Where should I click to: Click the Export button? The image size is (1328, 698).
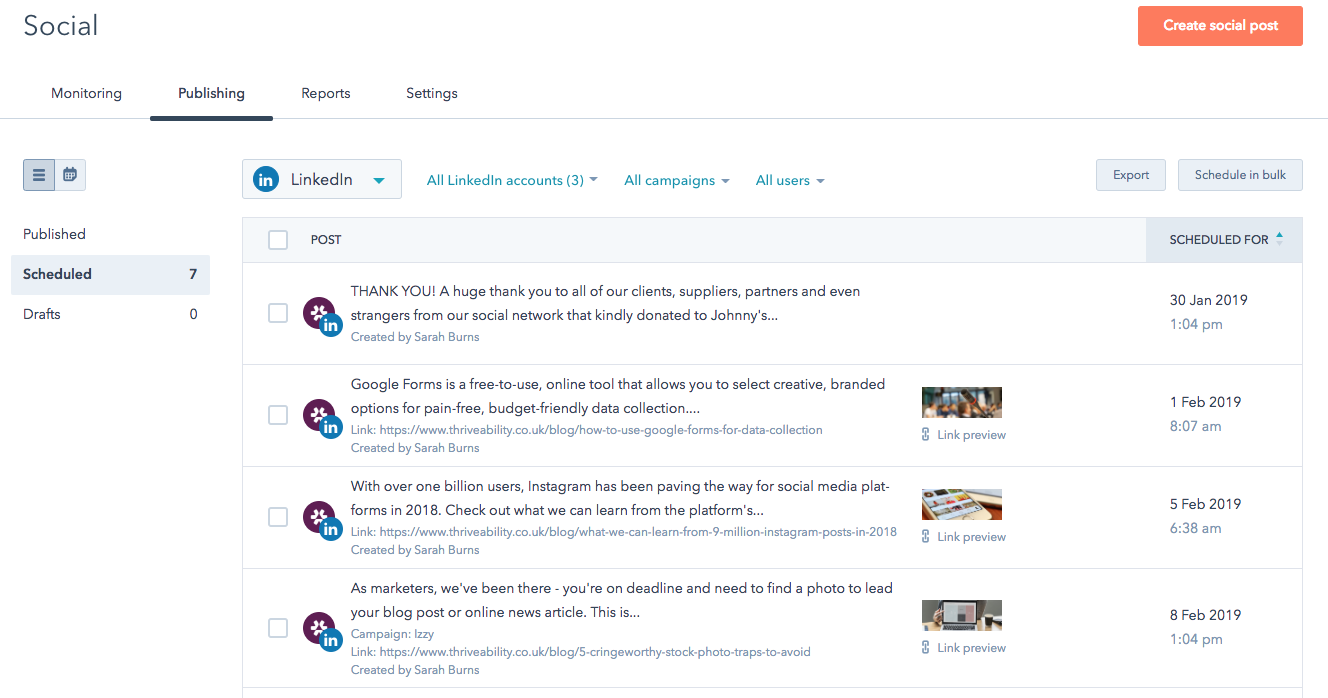coord(1130,174)
